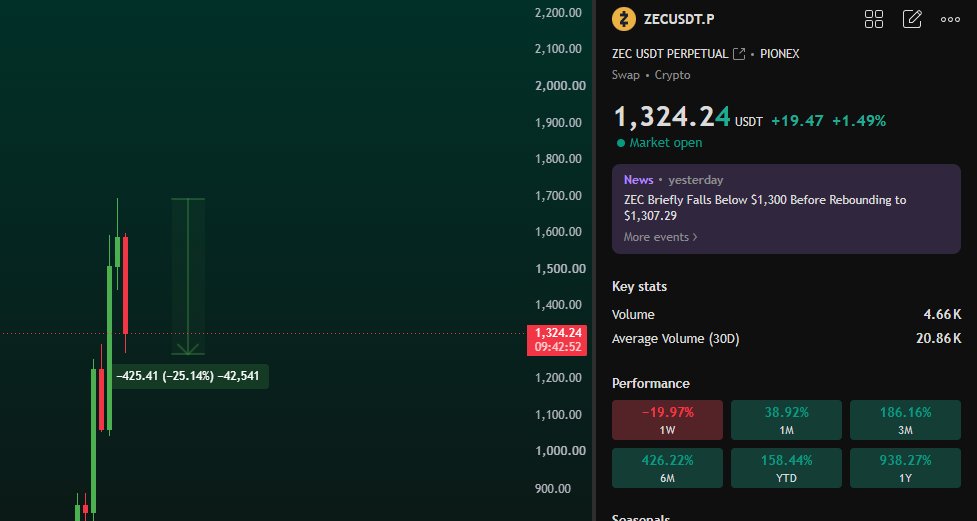Open the widget layout grid icon
Screen dimensions: 977x521
click(x=874, y=19)
